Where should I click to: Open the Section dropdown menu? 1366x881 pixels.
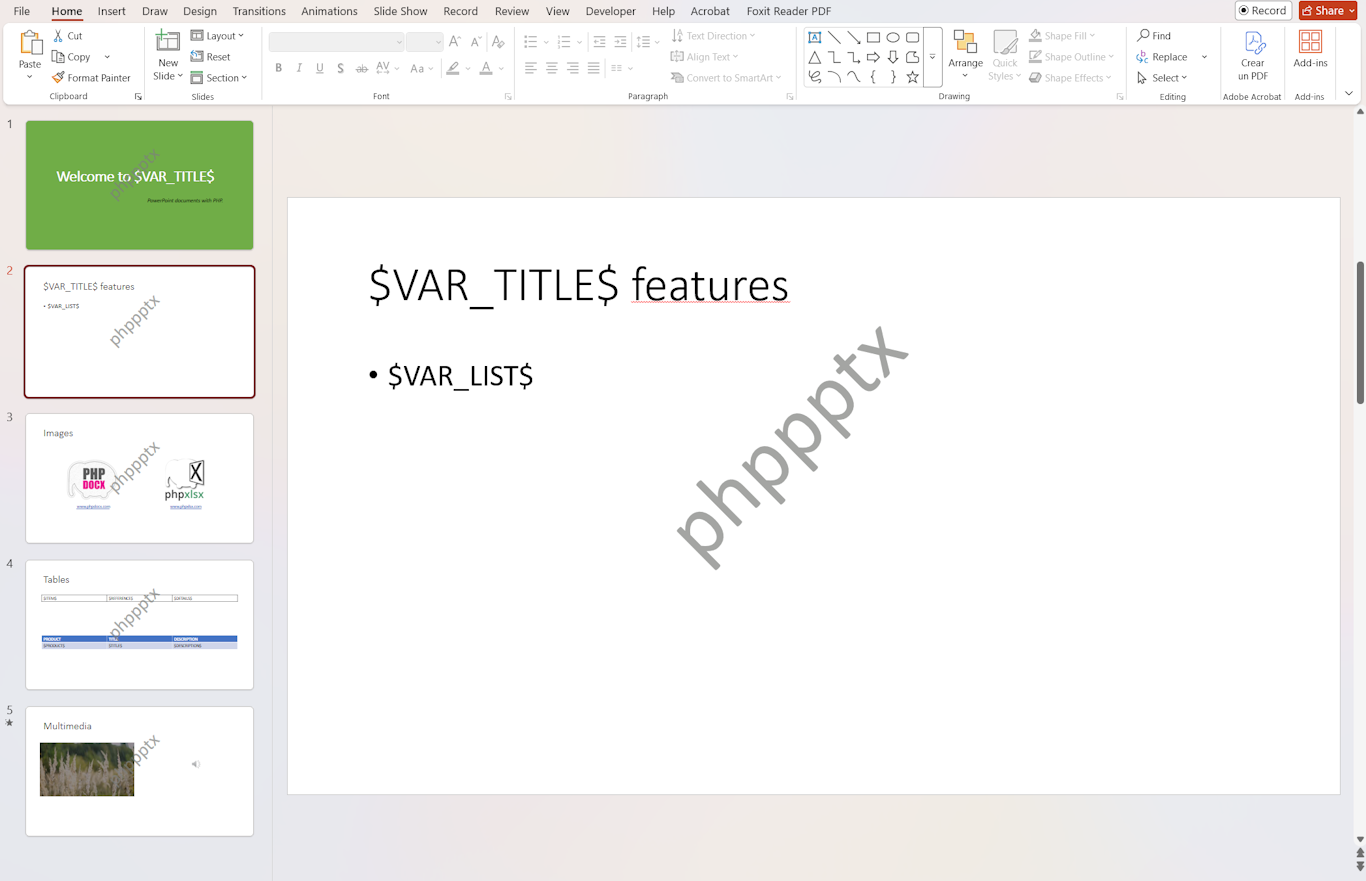[x=219, y=78]
